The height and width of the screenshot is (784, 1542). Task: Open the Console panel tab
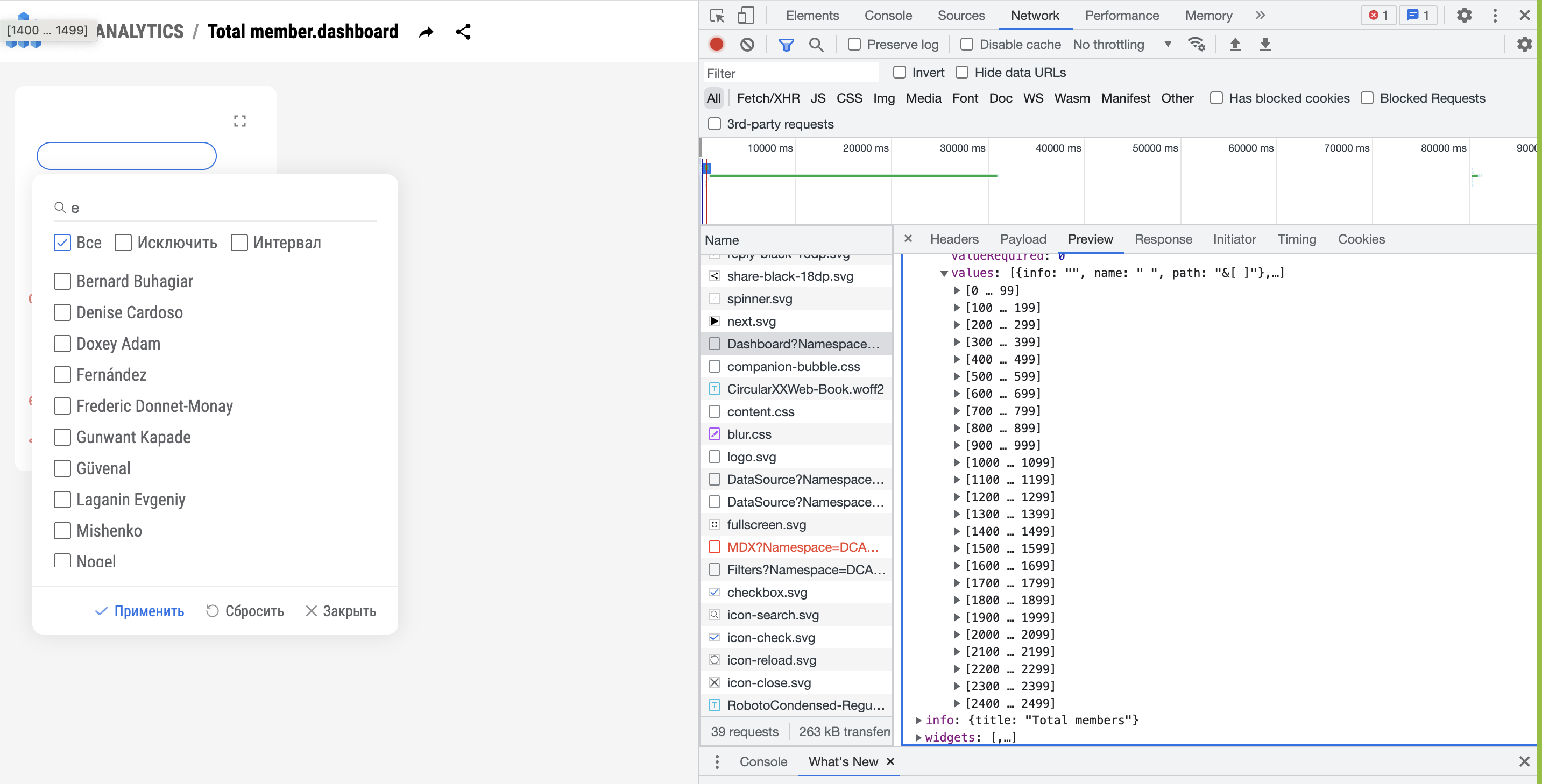pyautogui.click(x=888, y=16)
